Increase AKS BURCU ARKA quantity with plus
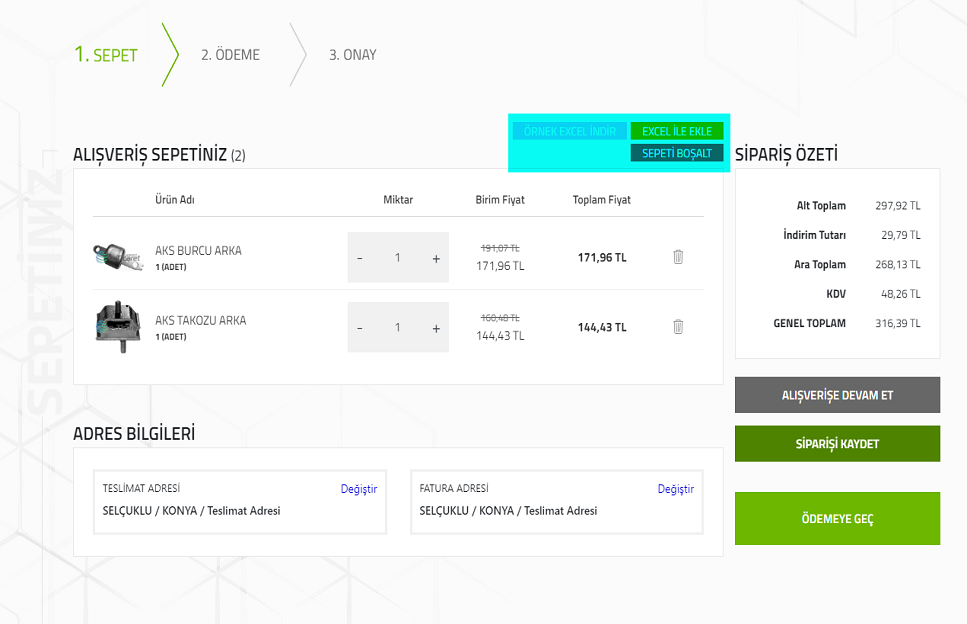The width and height of the screenshot is (967, 624). click(x=436, y=258)
